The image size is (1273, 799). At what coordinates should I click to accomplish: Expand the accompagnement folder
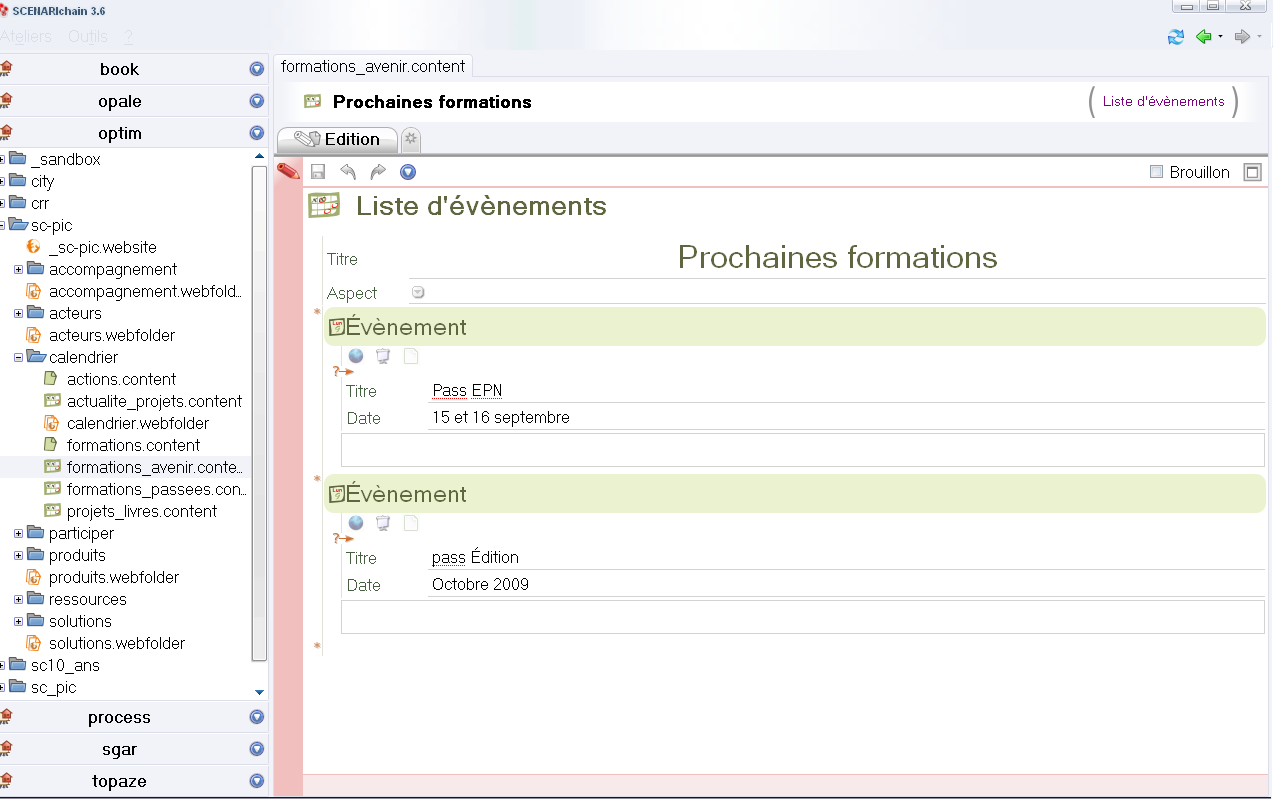click(18, 269)
